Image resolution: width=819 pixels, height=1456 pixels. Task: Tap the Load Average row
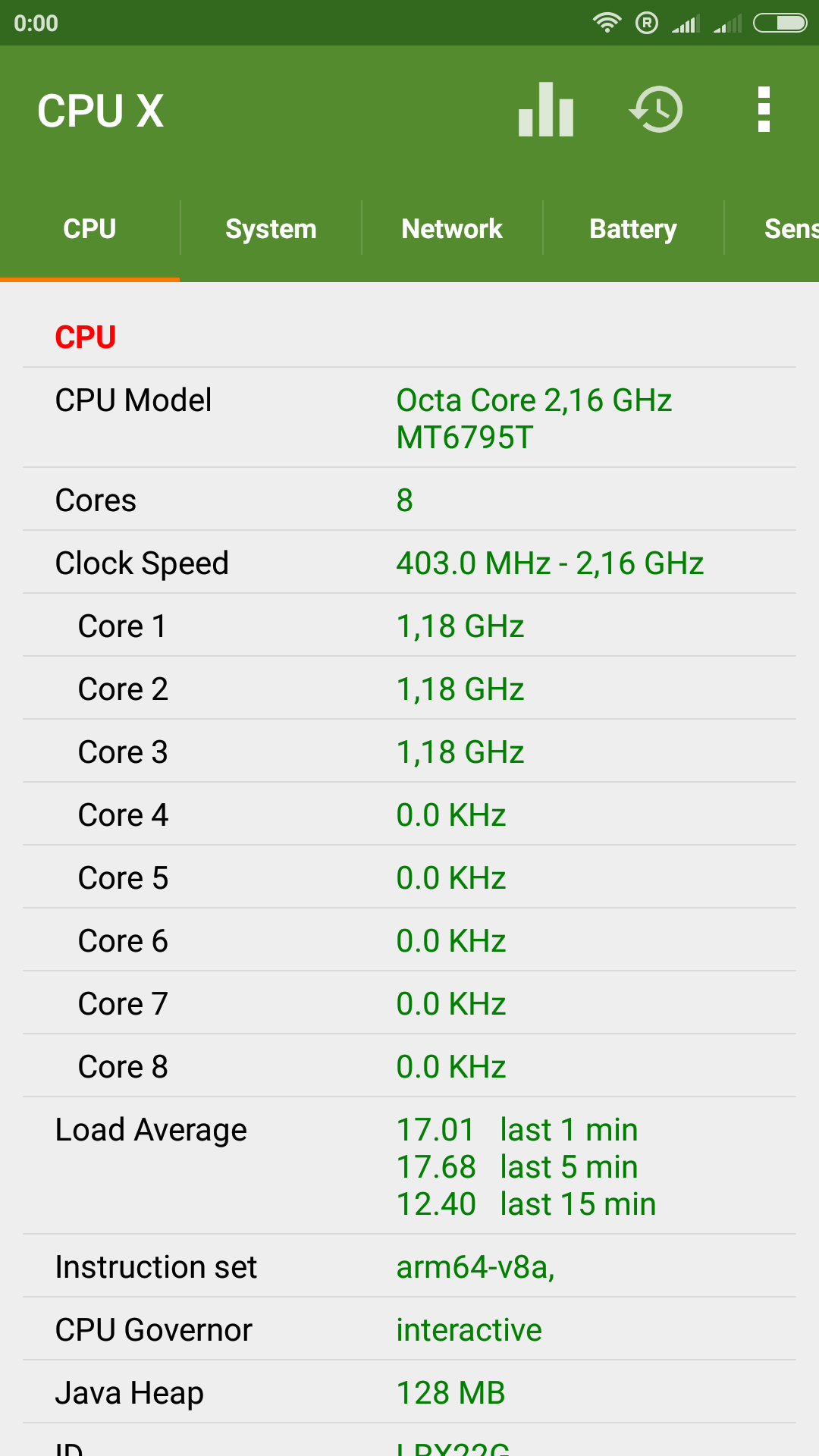tap(409, 1166)
